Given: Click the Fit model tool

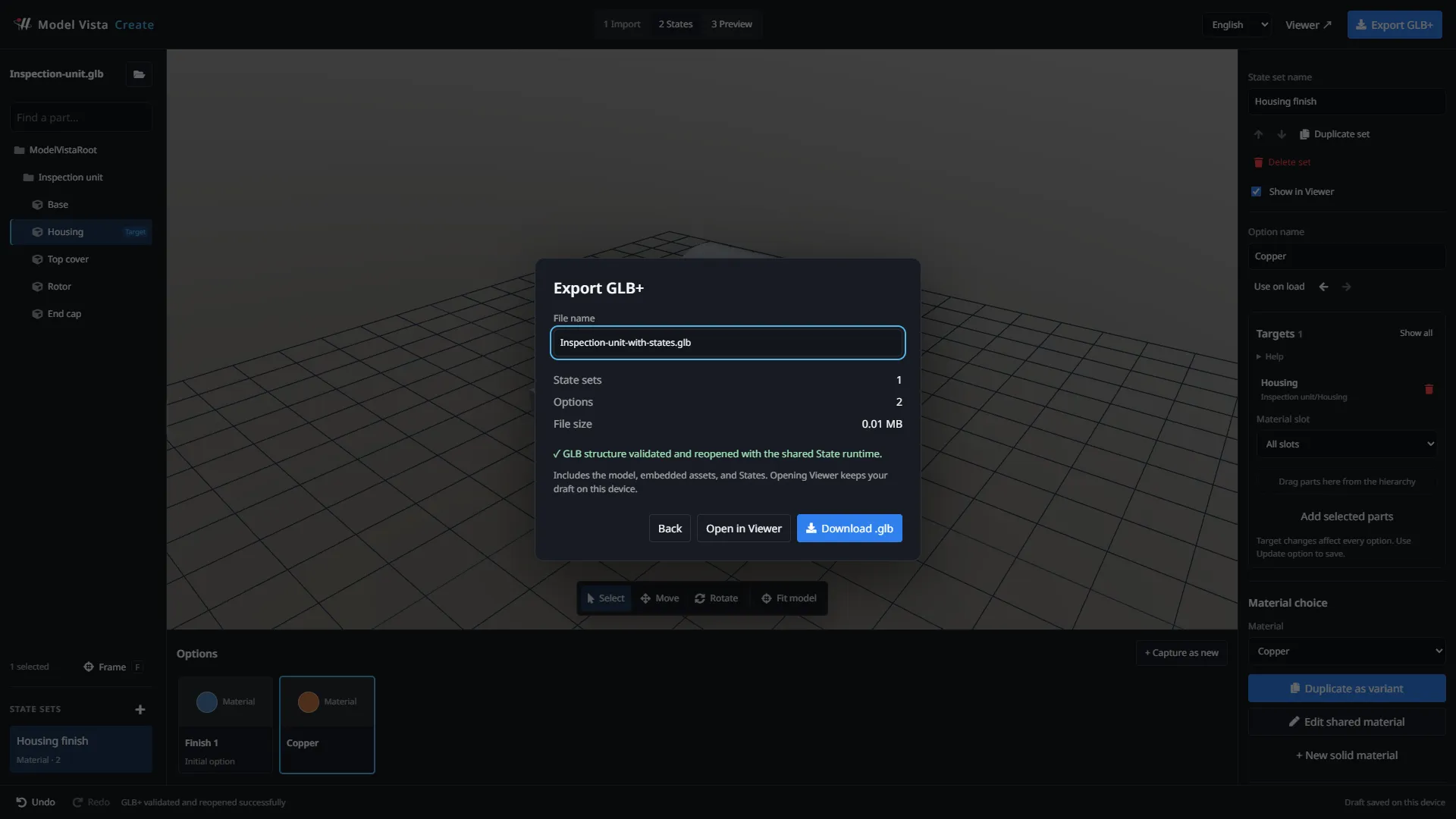Looking at the screenshot, I should click(789, 598).
